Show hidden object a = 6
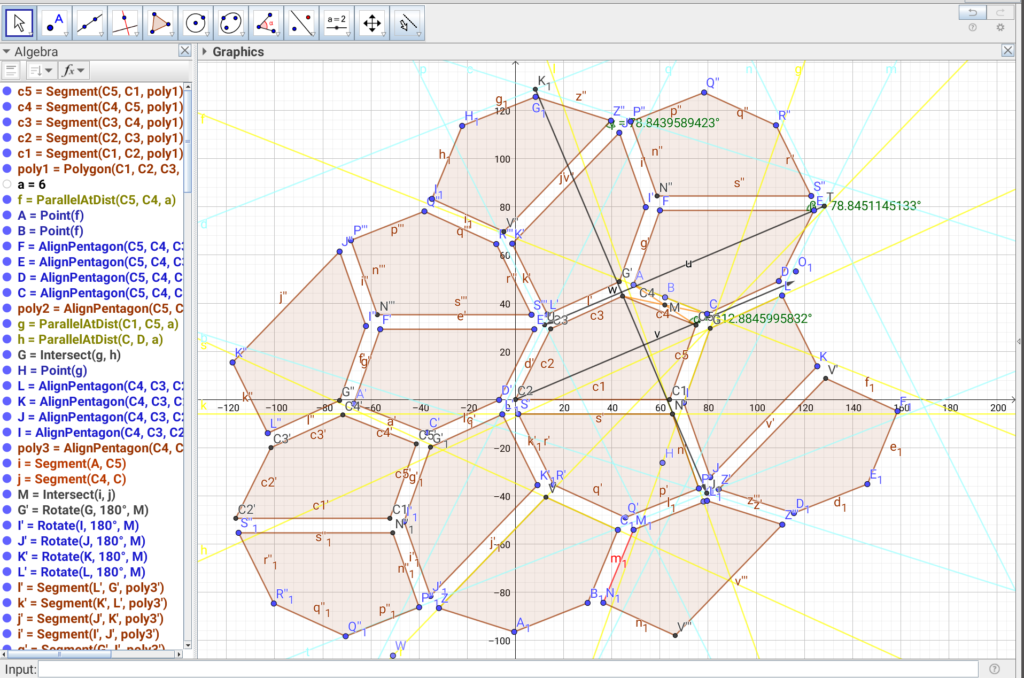Screen dimensions: 1024x678 [x=8, y=185]
